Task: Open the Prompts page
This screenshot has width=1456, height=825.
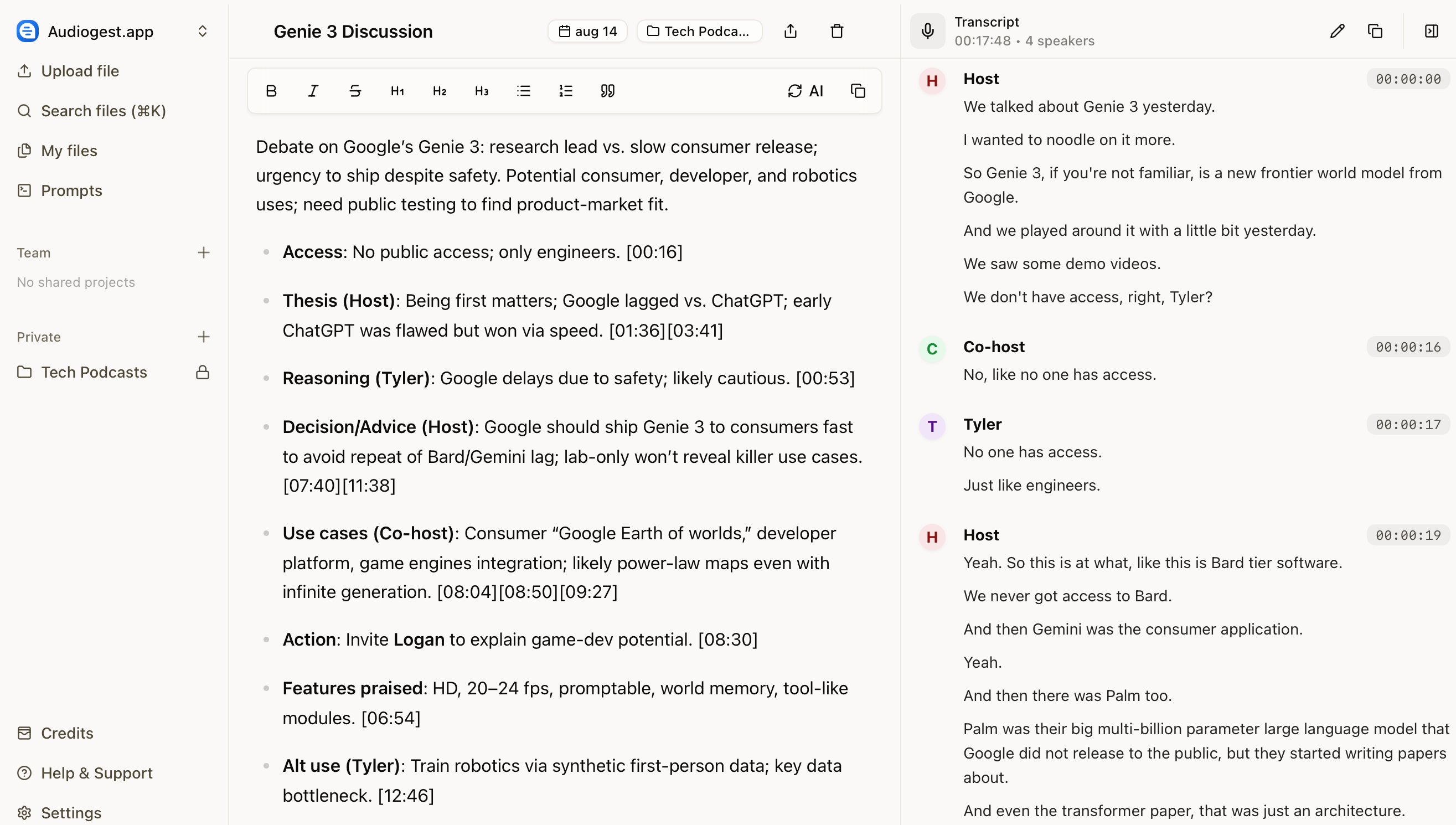Action: (x=71, y=190)
